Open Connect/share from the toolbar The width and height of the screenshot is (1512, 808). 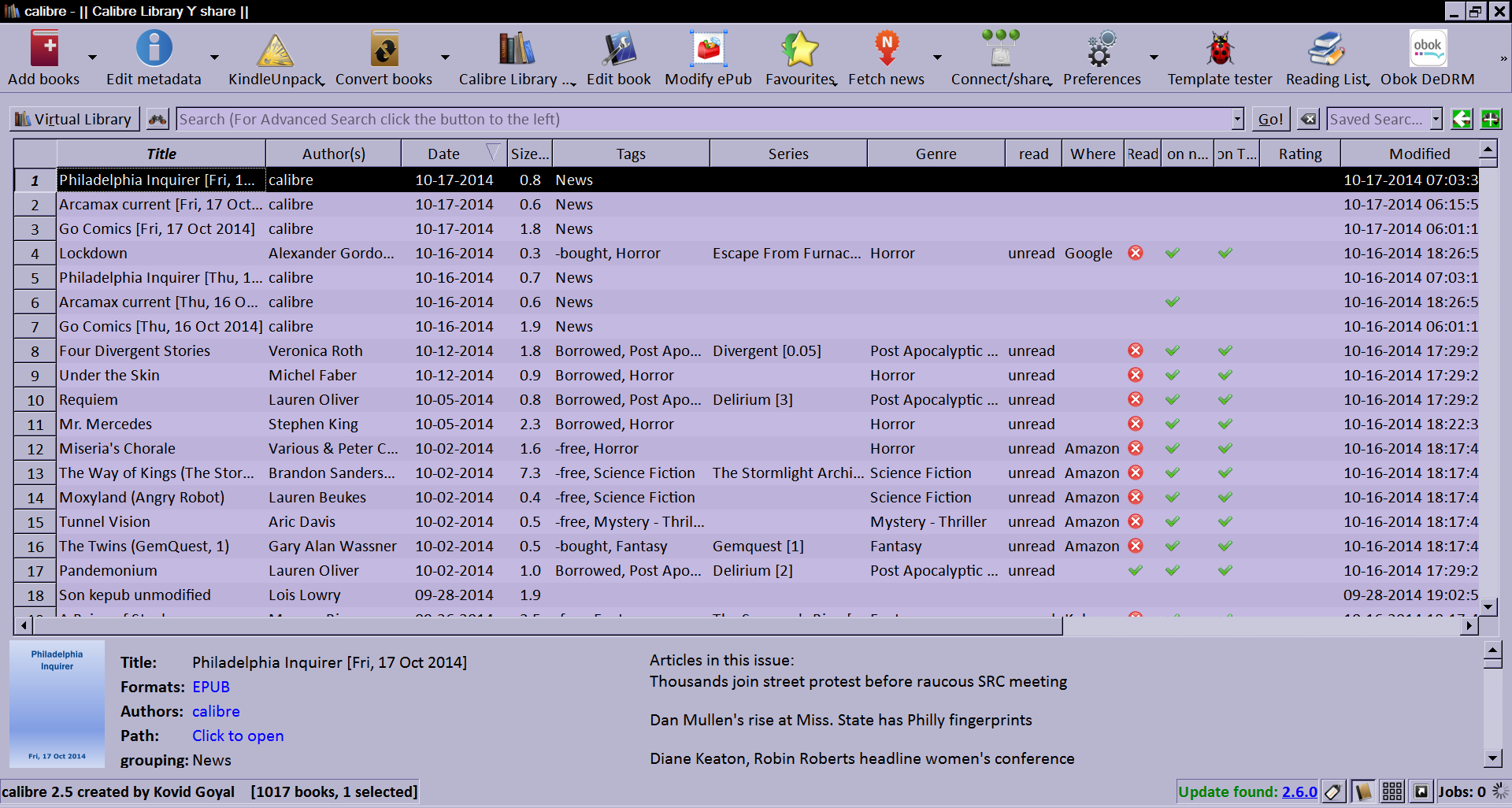tap(1001, 49)
